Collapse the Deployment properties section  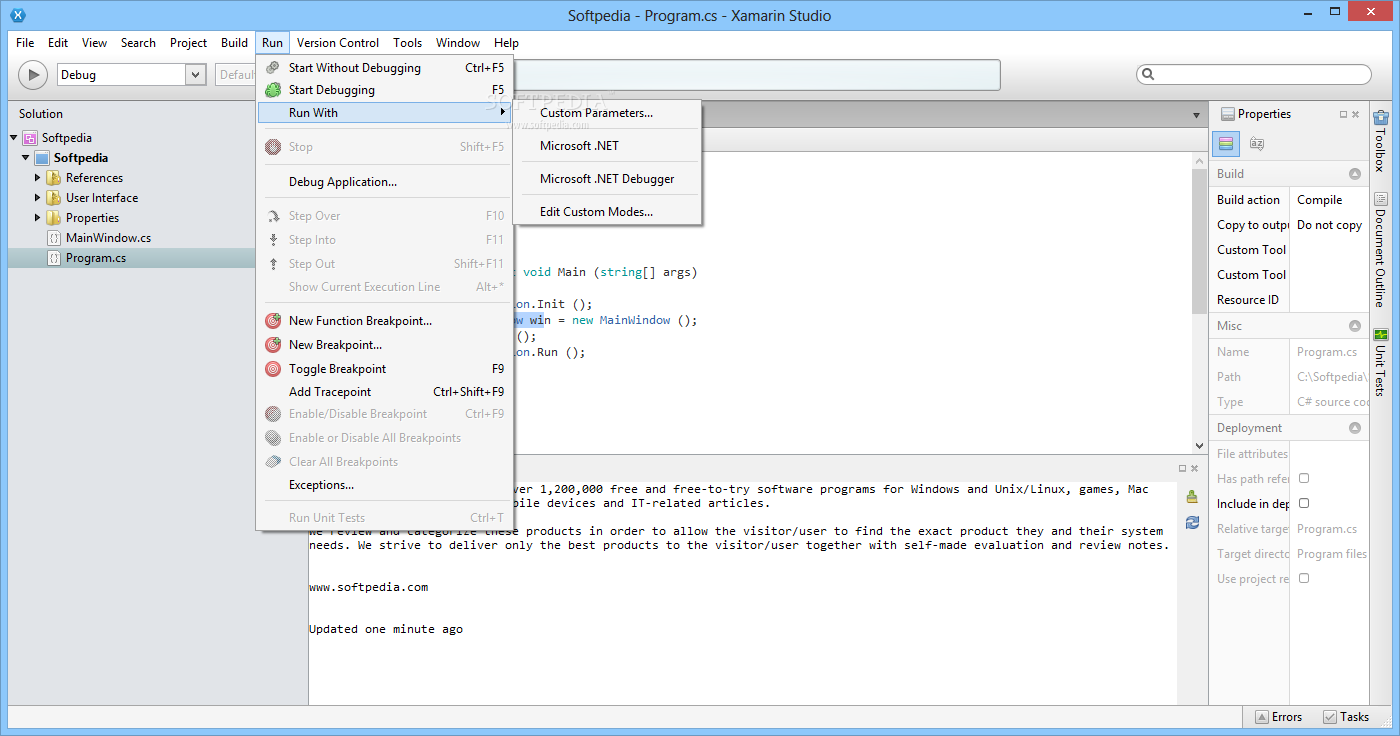1355,428
